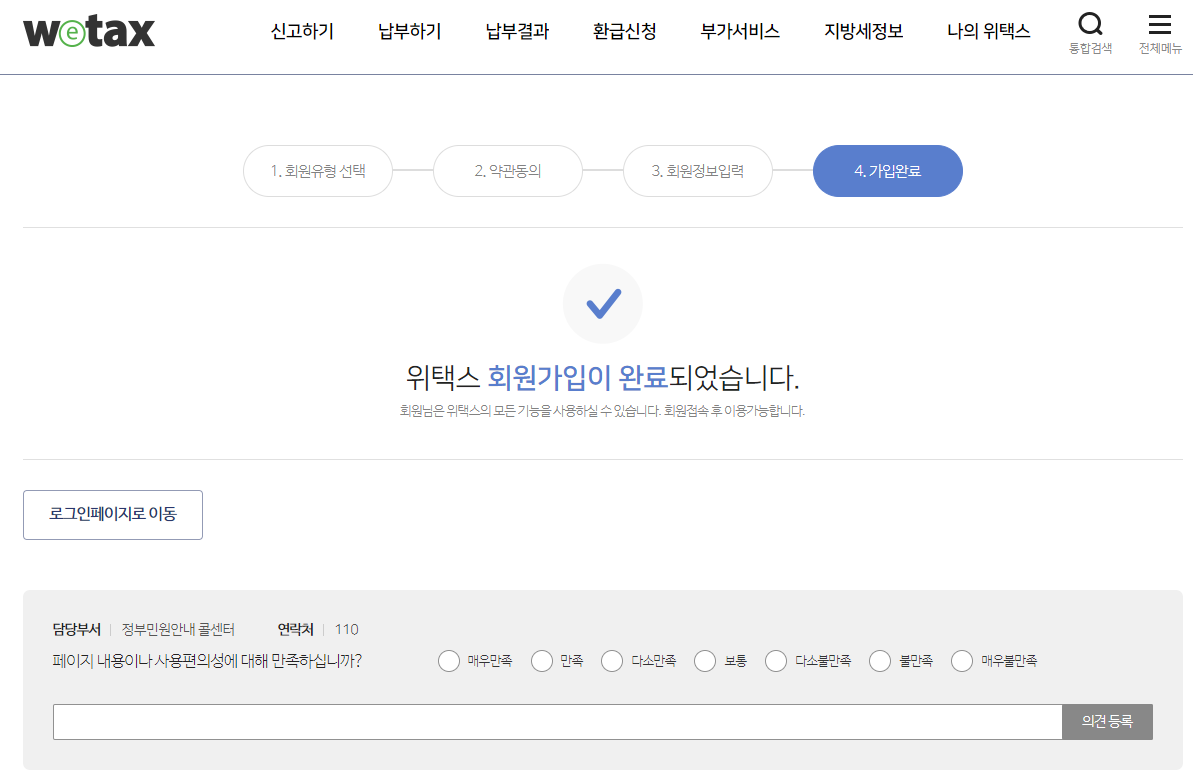Click step 3. 회원정보입력
The width and height of the screenshot is (1193, 779).
[x=698, y=171]
